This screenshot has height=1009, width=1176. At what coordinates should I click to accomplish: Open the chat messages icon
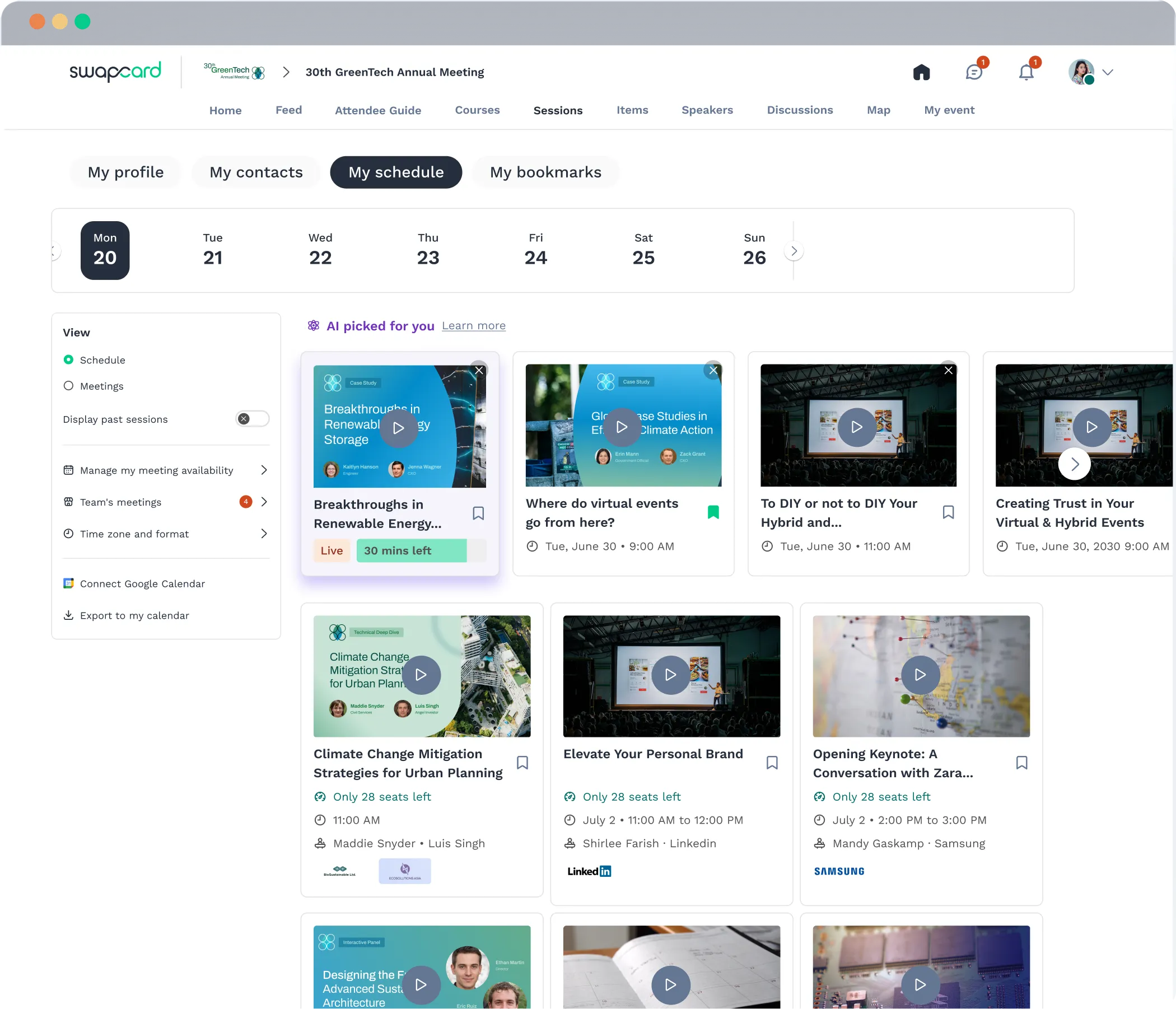coord(974,72)
